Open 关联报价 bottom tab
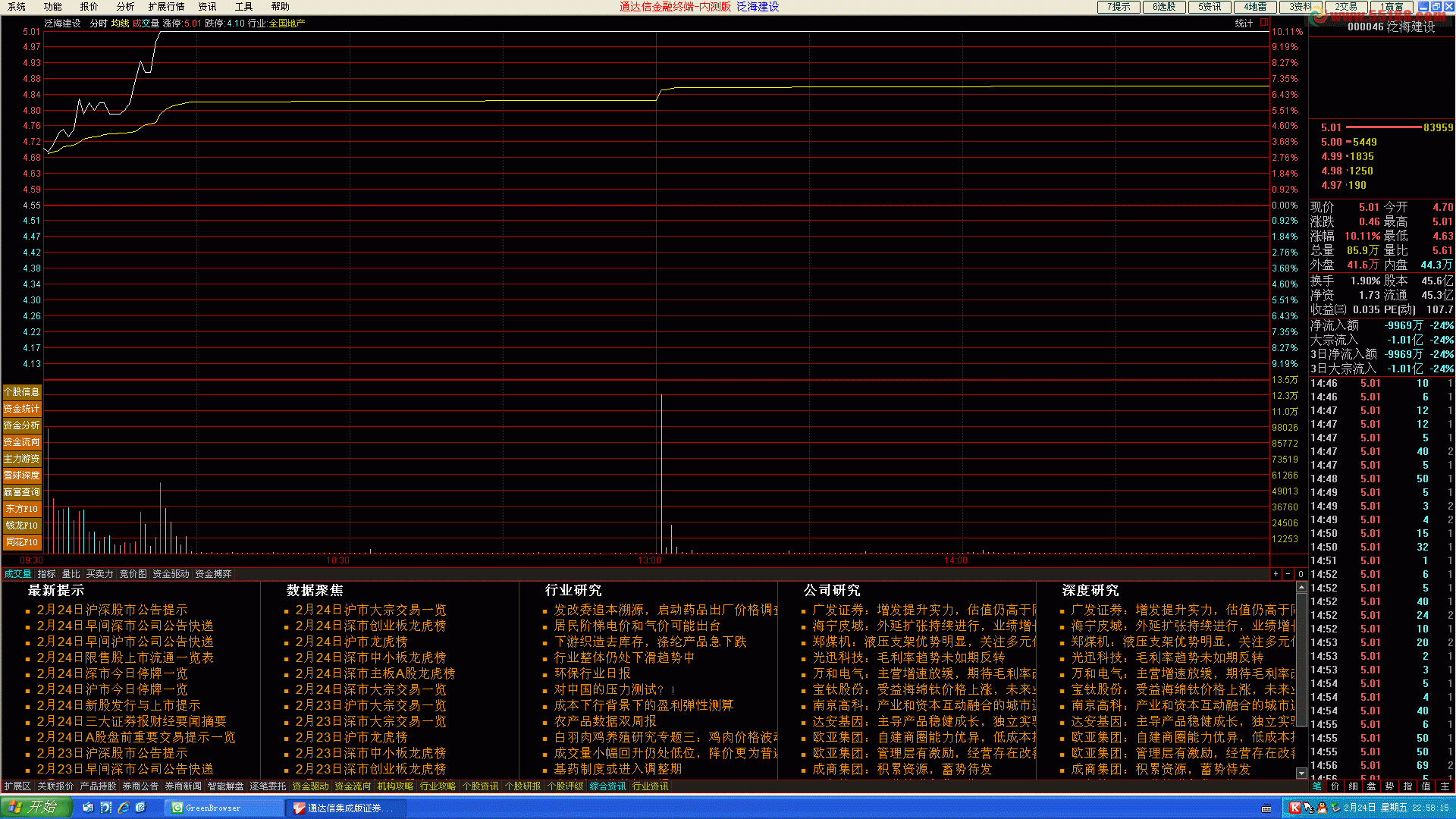 click(55, 786)
